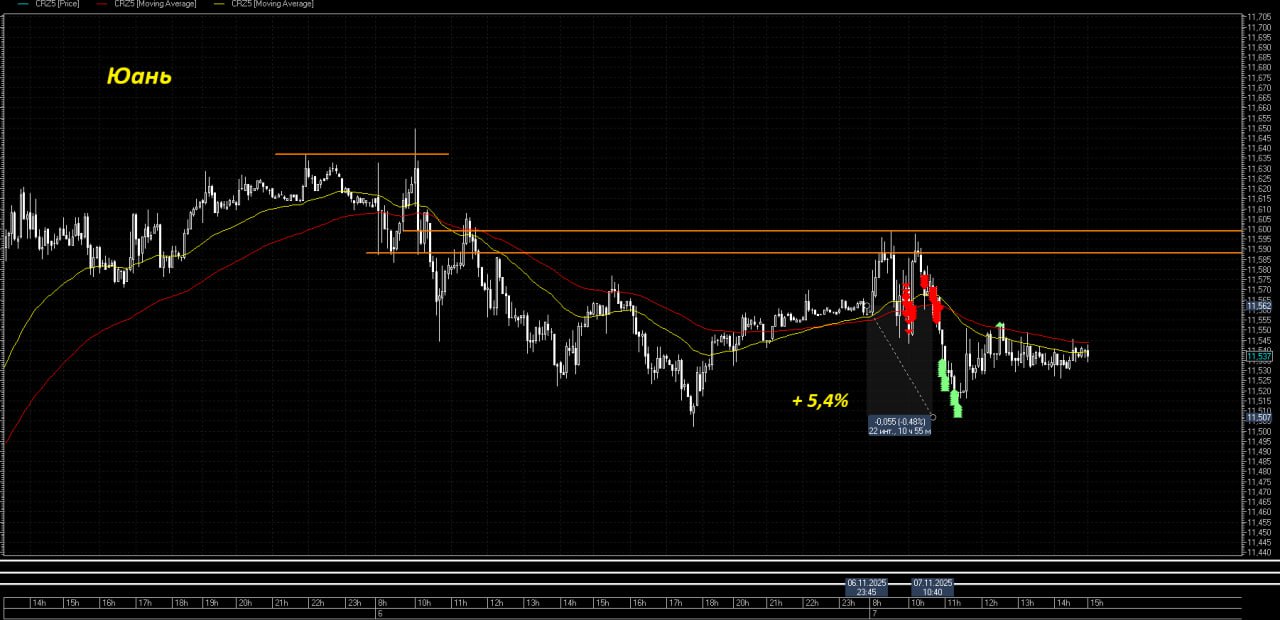This screenshot has height=620, width=1280.
Task: Click the day '6' label on time axis
Action: click(x=380, y=613)
